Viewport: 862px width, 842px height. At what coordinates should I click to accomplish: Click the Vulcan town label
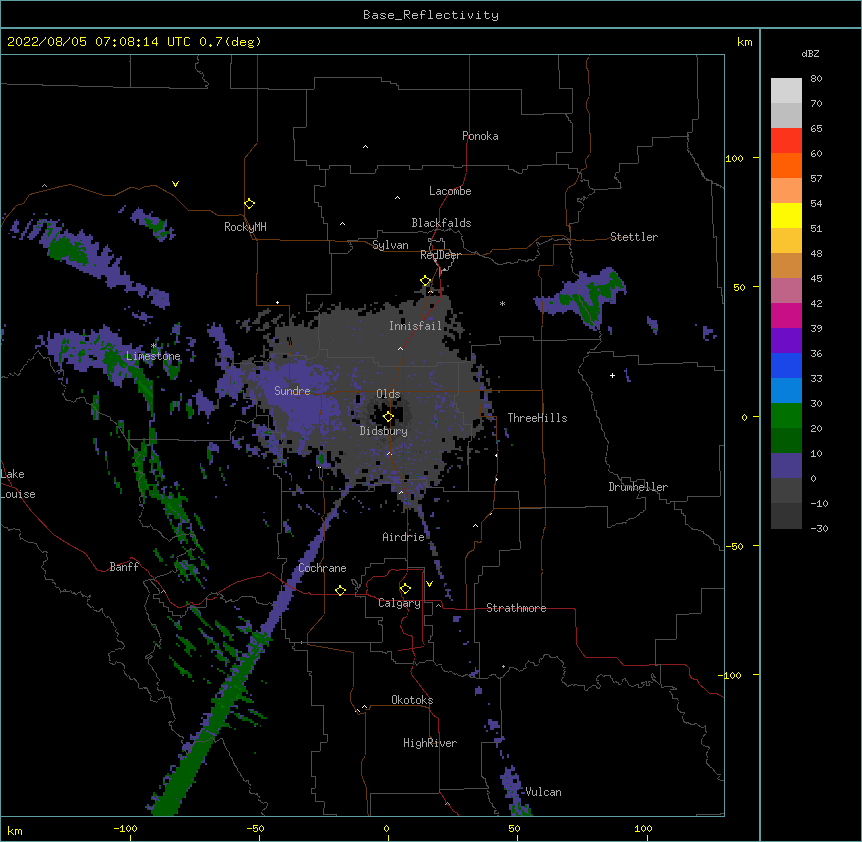point(543,792)
